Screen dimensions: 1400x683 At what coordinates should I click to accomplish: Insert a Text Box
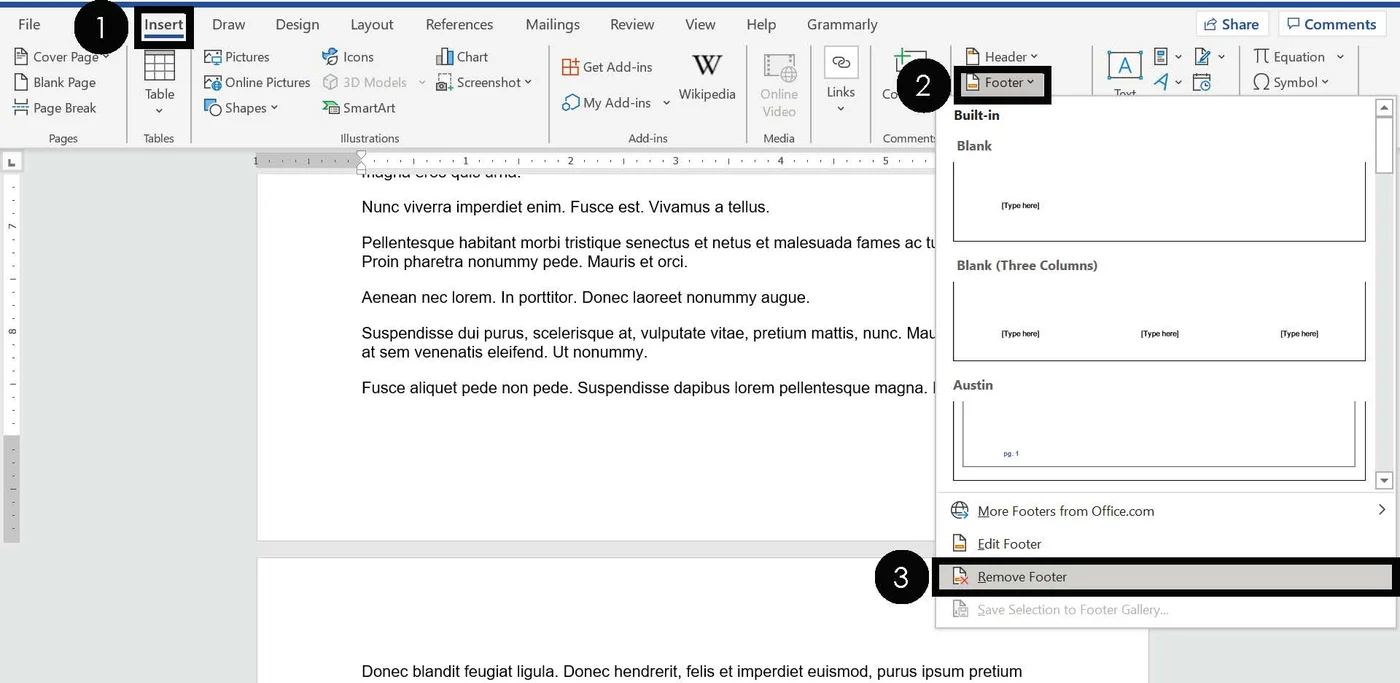(x=1125, y=75)
